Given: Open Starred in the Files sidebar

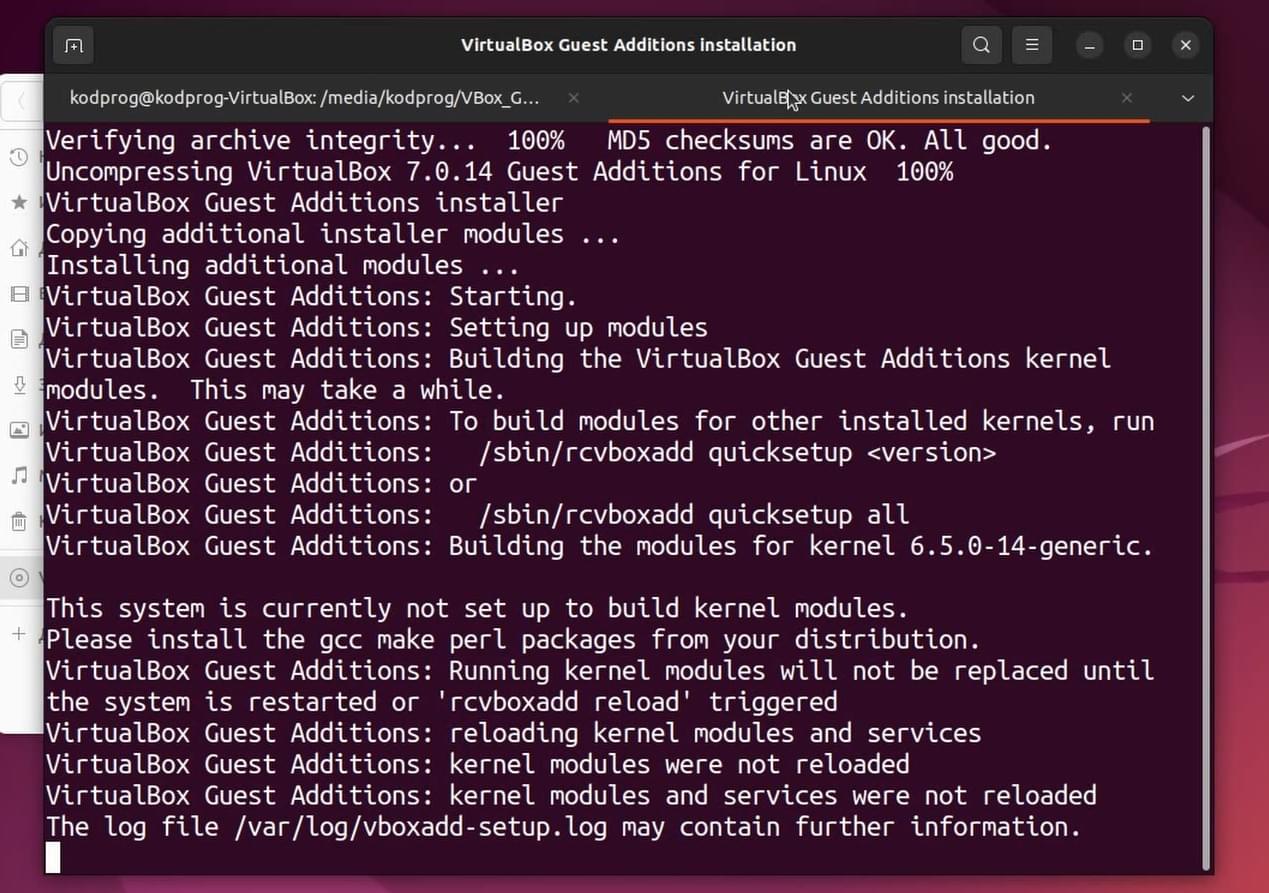Looking at the screenshot, I should click(x=18, y=203).
